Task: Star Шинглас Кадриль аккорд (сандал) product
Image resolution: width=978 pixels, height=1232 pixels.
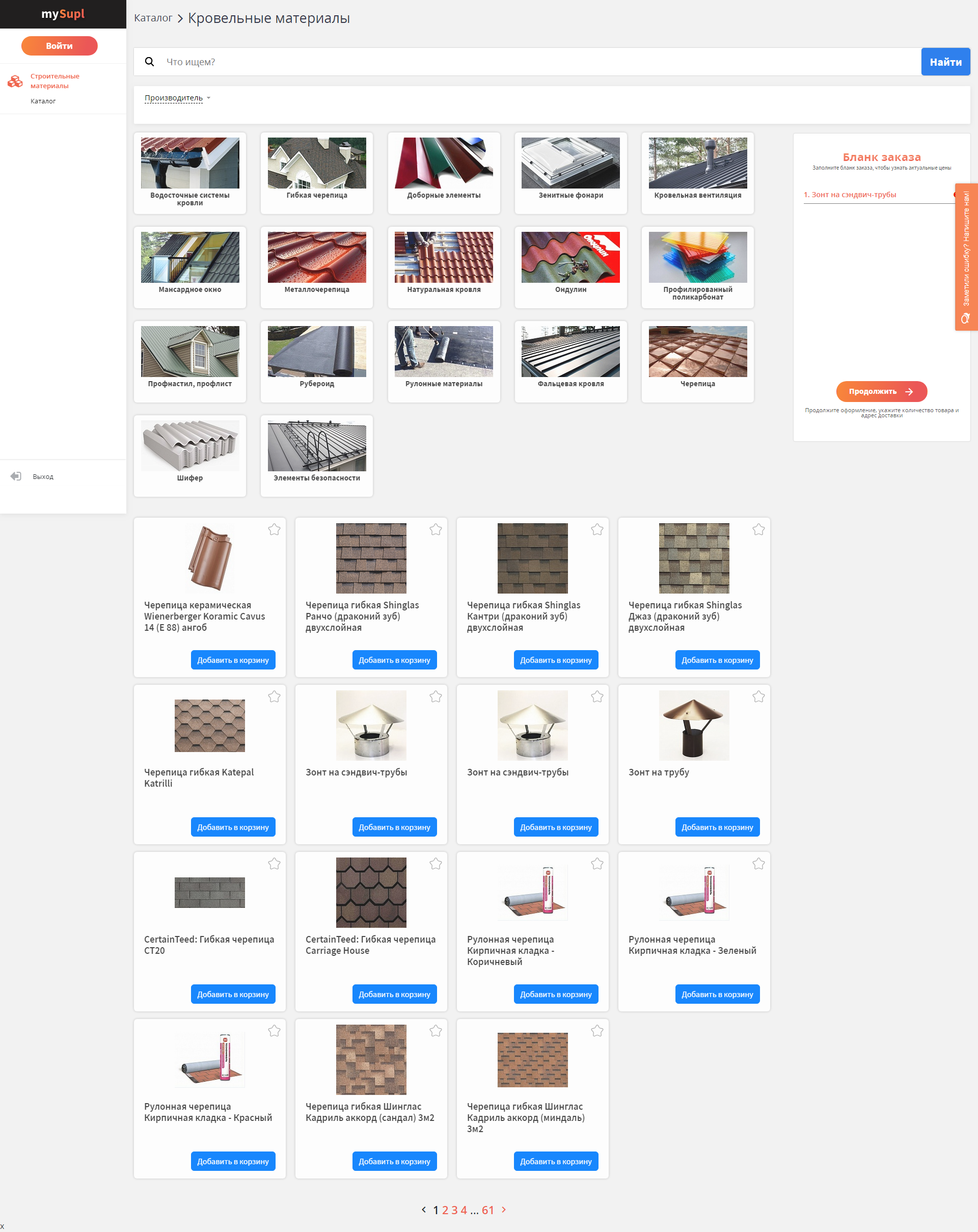Action: tap(436, 1031)
